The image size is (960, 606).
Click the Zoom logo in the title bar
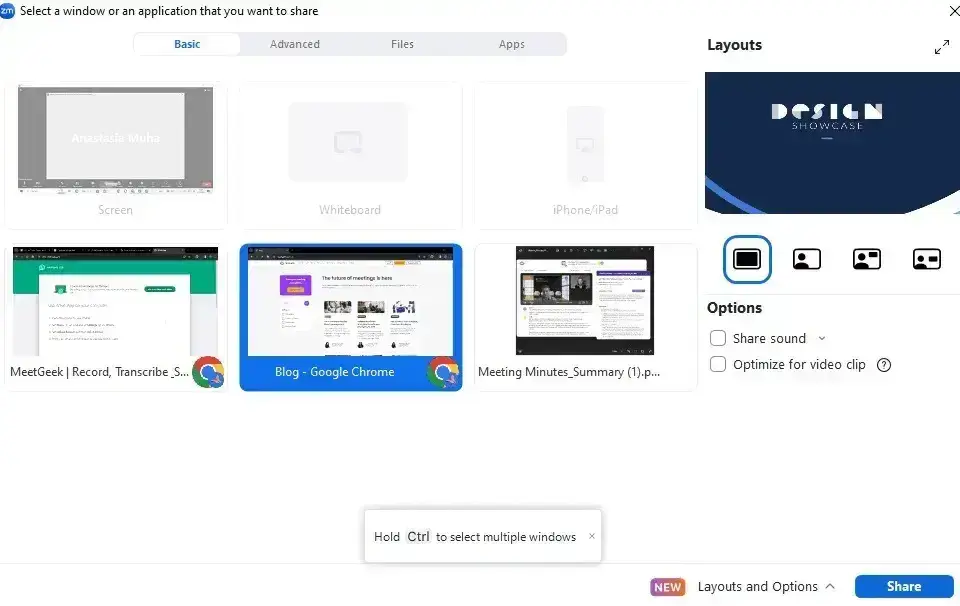pyautogui.click(x=7, y=11)
